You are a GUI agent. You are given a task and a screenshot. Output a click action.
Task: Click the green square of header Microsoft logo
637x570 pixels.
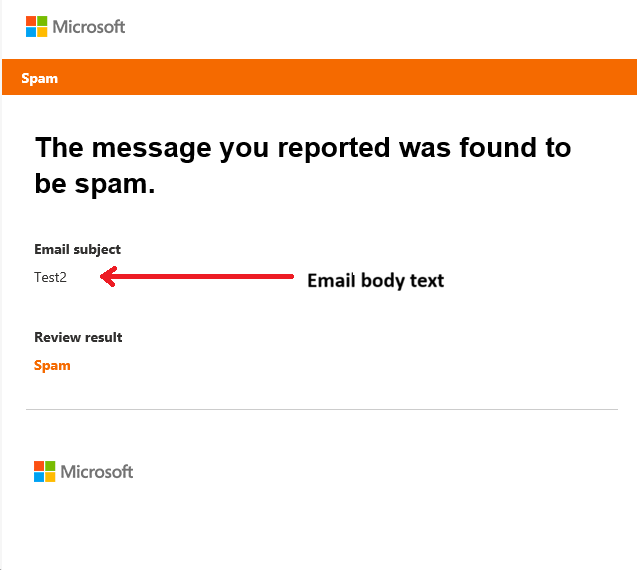coord(42,21)
